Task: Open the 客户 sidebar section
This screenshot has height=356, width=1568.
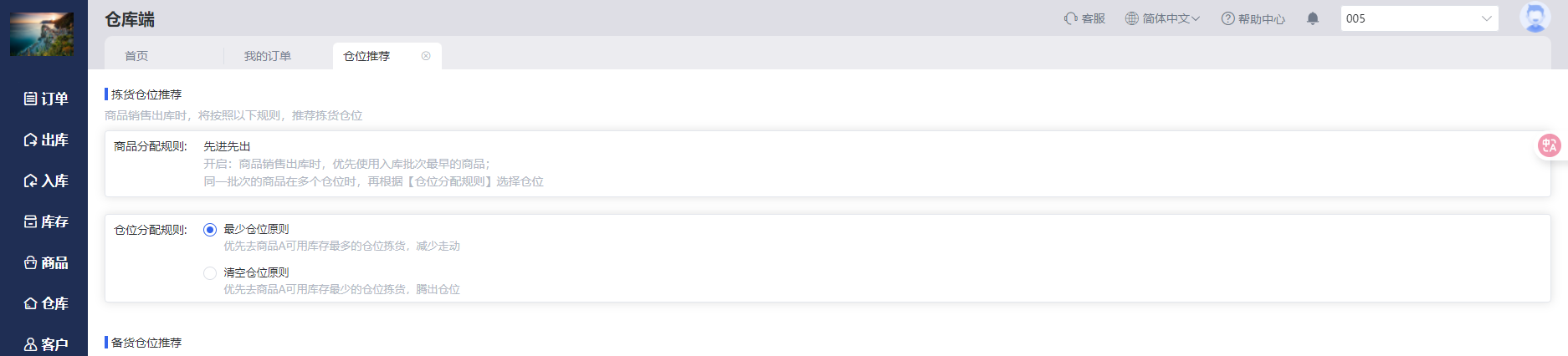Action: (45, 343)
